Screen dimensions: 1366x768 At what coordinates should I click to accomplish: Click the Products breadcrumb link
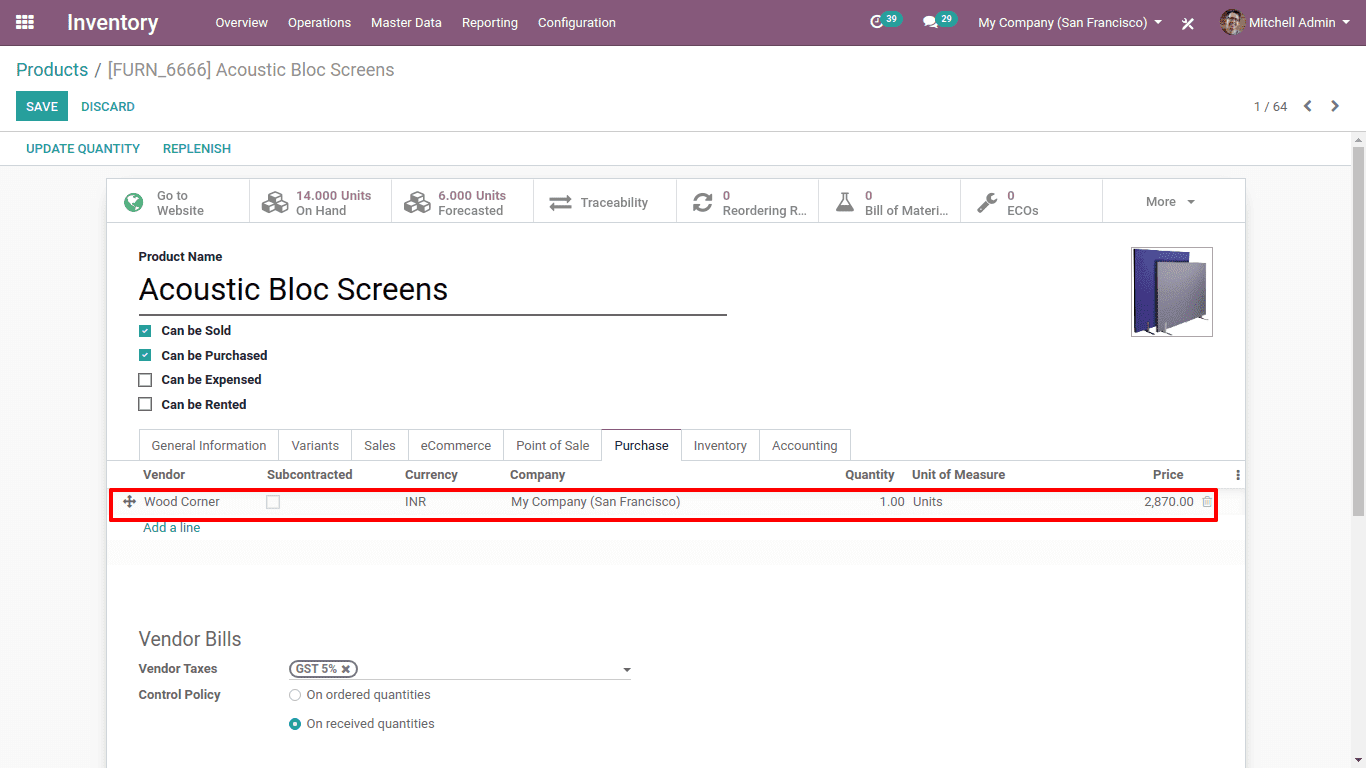point(52,70)
